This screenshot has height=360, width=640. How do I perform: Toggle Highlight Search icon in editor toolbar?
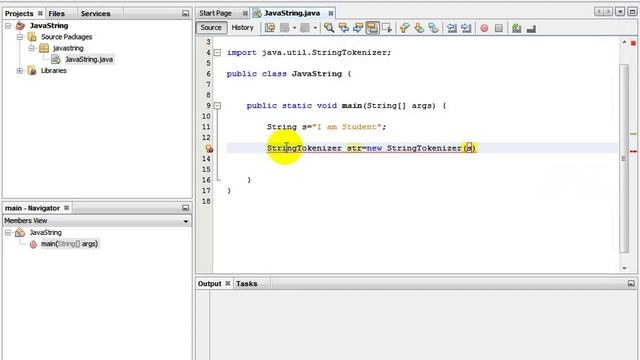pos(372,28)
